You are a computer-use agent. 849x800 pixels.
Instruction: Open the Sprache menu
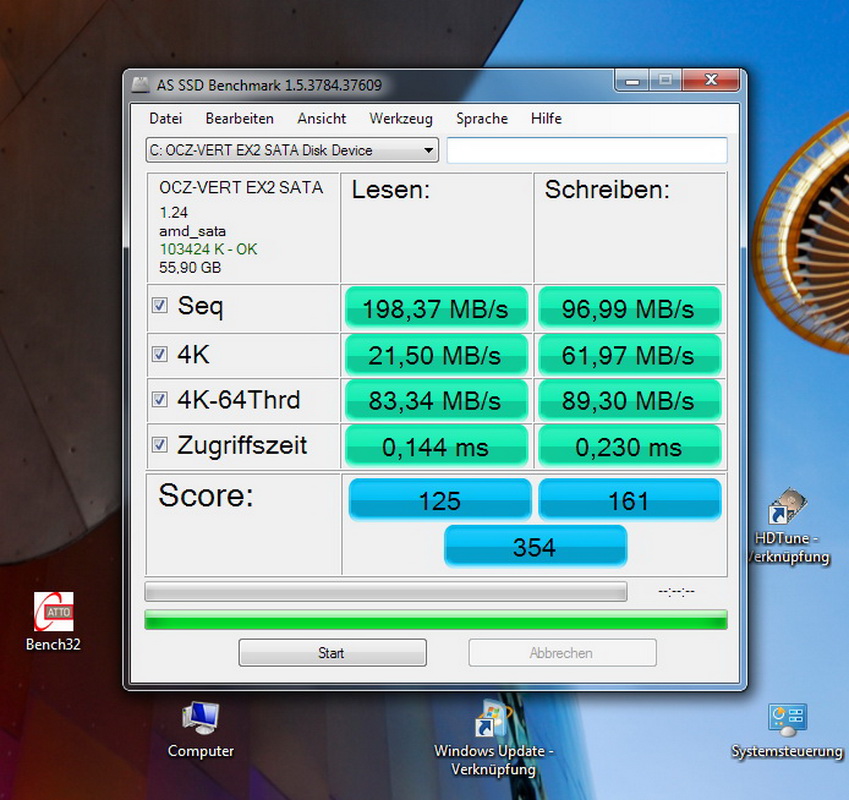click(482, 118)
